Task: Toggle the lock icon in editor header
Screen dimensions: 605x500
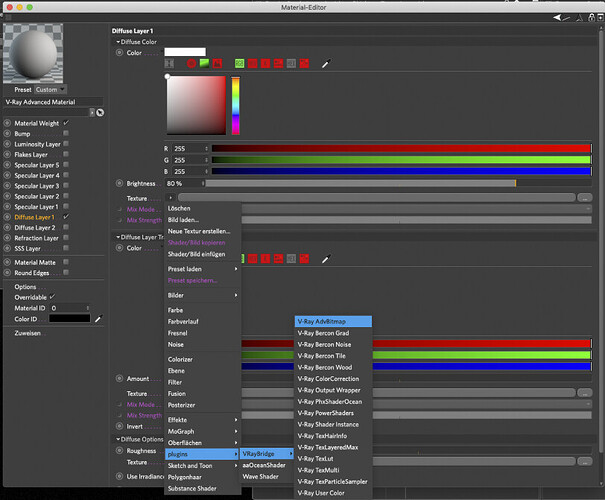Action: (x=591, y=17)
